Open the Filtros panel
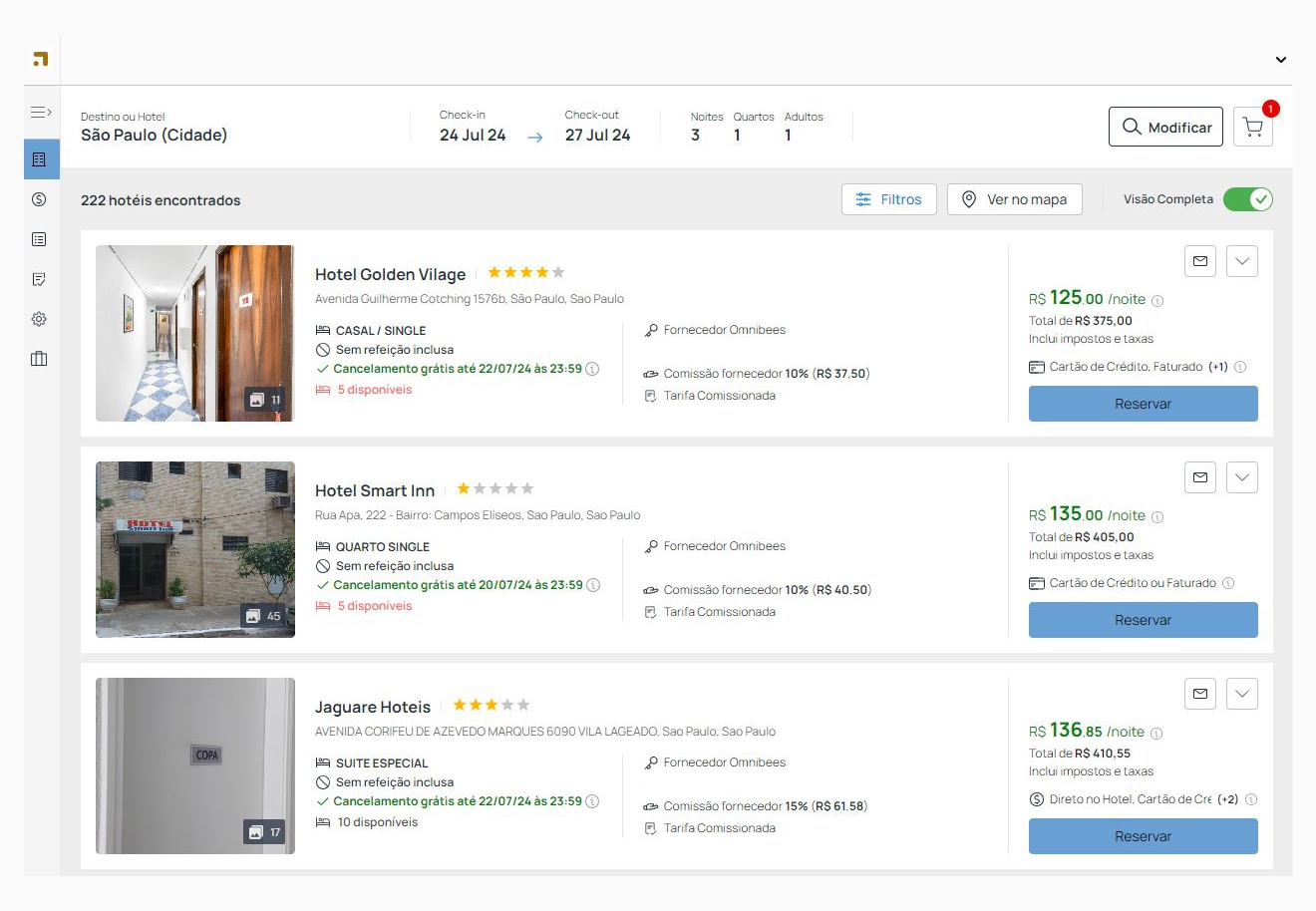This screenshot has height=911, width=1316. click(888, 199)
